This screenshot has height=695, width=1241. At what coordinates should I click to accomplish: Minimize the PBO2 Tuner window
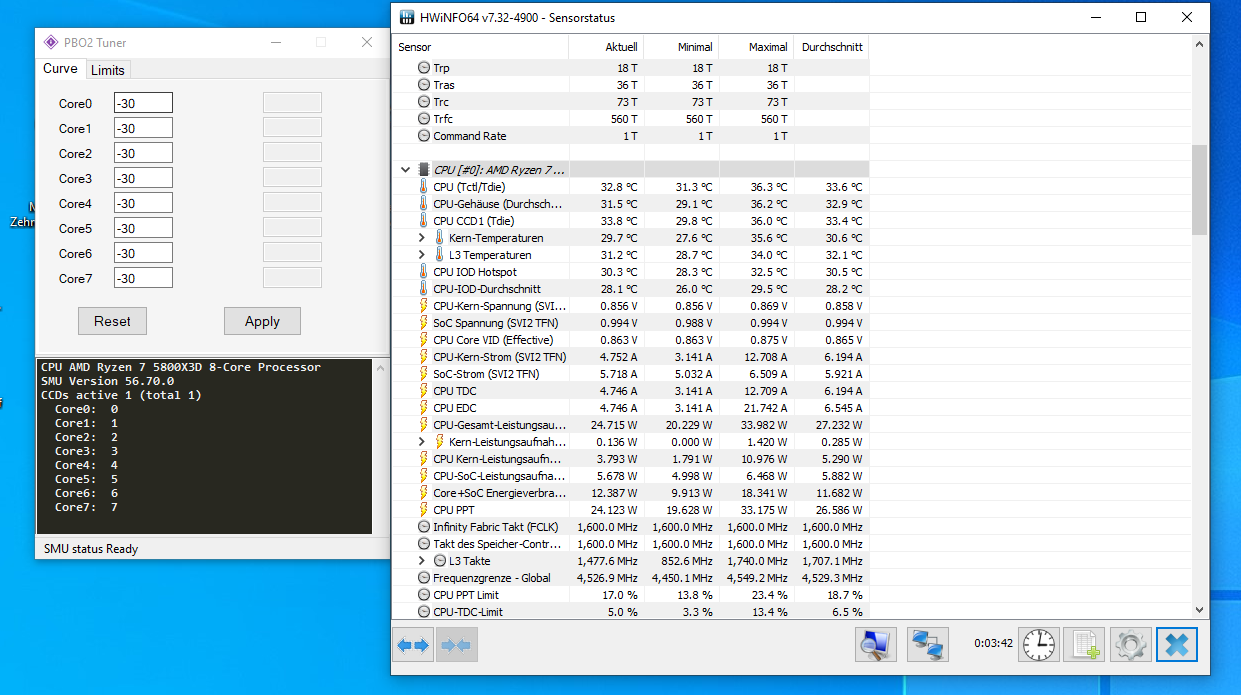[277, 42]
